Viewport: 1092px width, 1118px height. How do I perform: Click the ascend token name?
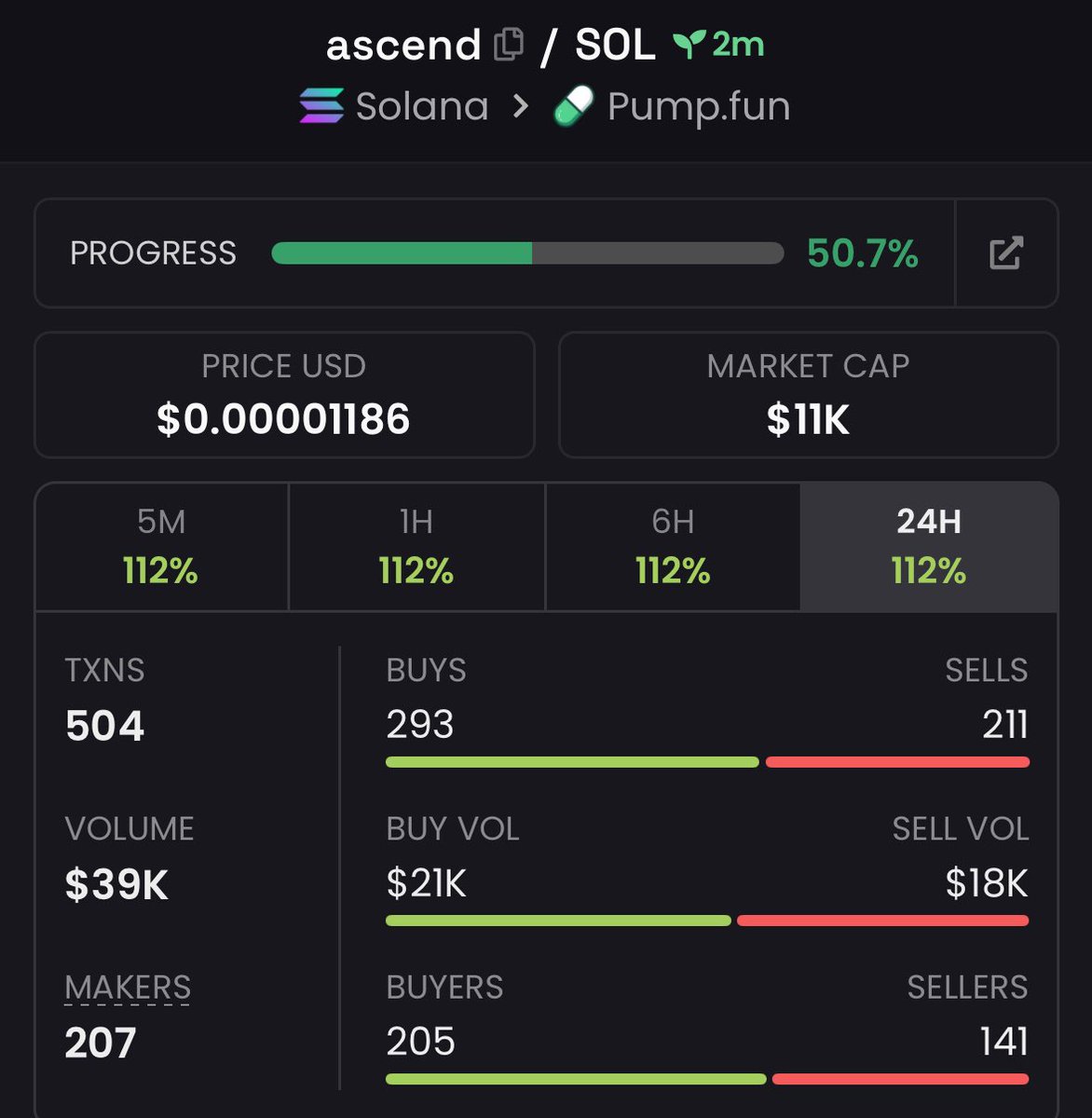tap(403, 45)
